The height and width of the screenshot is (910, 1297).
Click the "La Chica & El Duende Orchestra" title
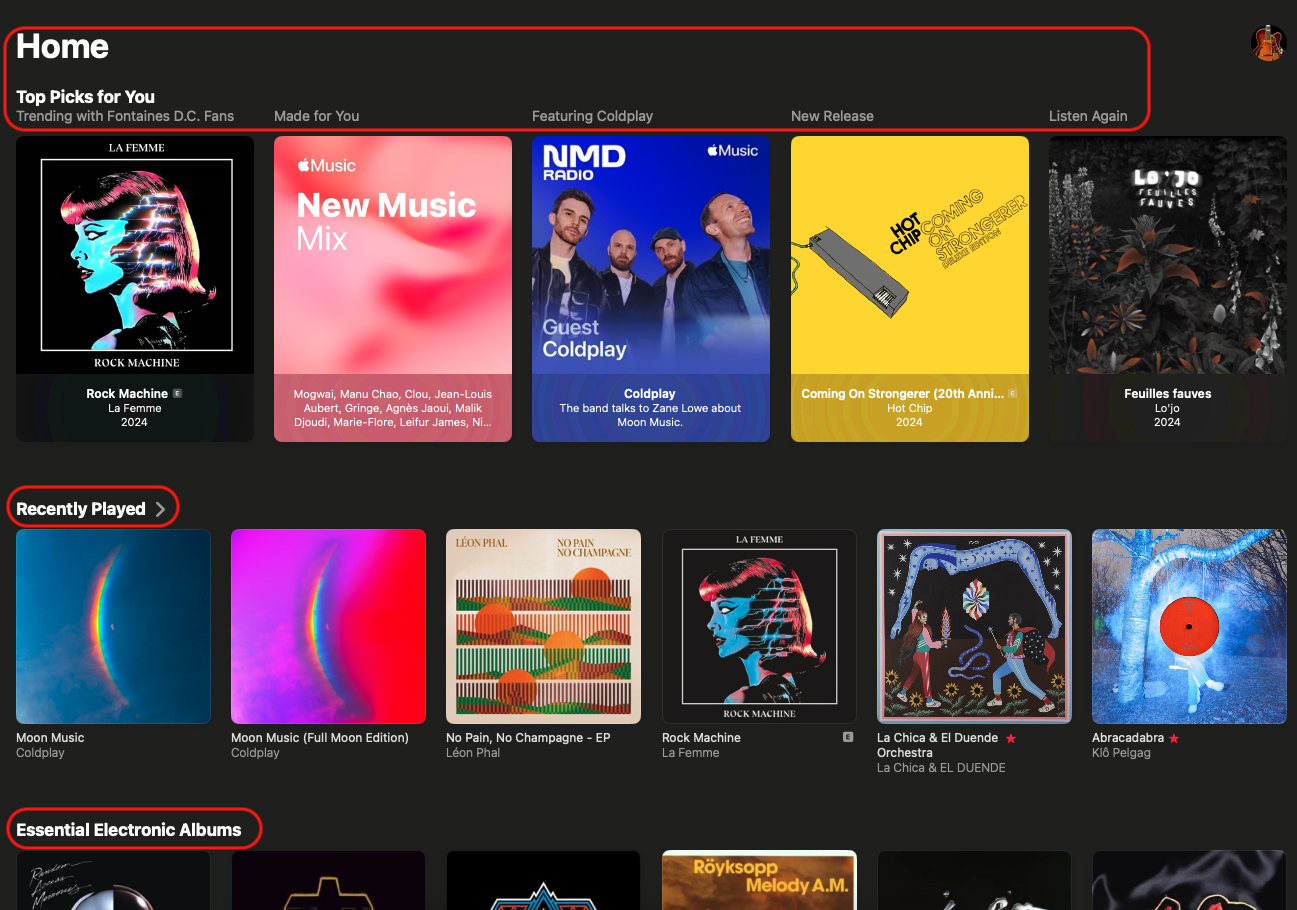pos(937,745)
